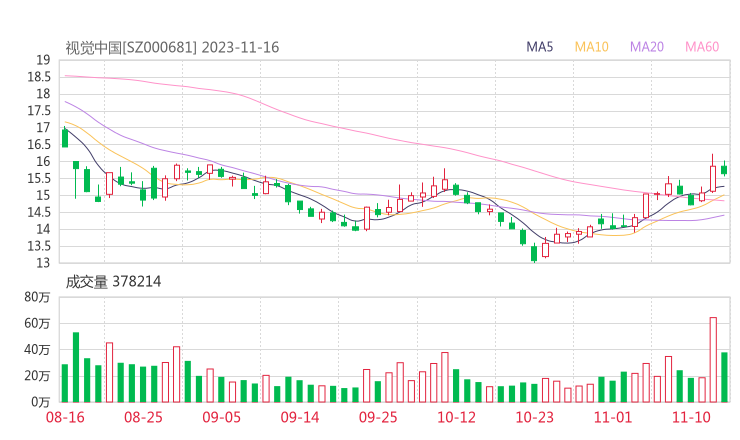Click the 40万 volume axis label
This screenshot has height=440, width=740.
37,350
